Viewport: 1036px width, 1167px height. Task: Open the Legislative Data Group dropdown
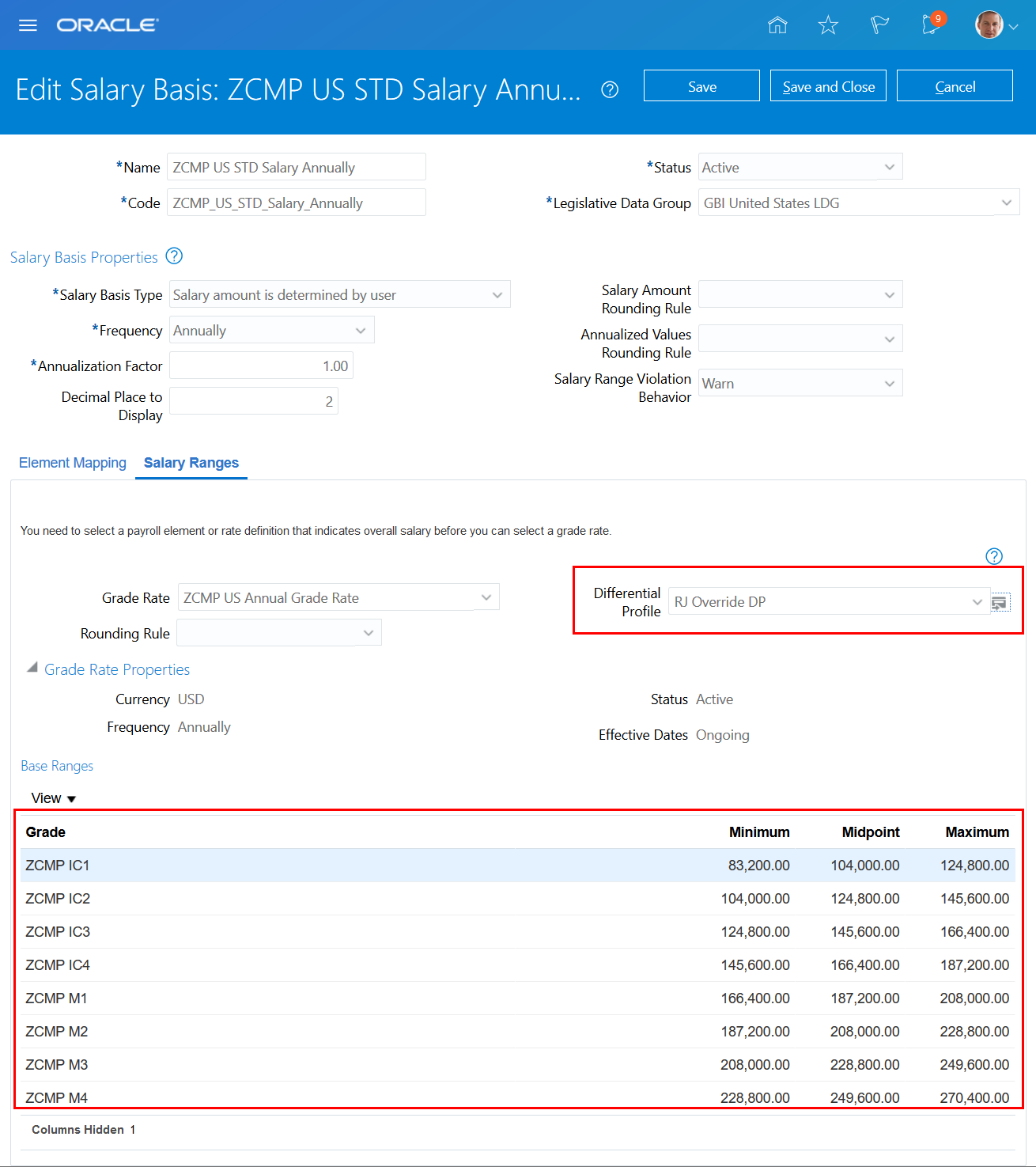click(859, 203)
